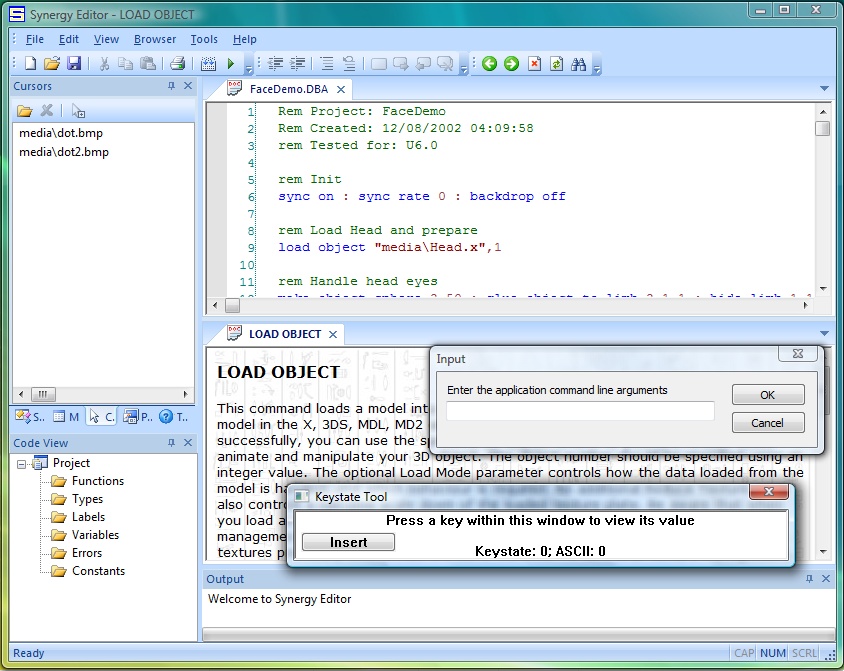Open a file using the toolbar folder icon
Image resolution: width=844 pixels, height=671 pixels.
(52, 63)
